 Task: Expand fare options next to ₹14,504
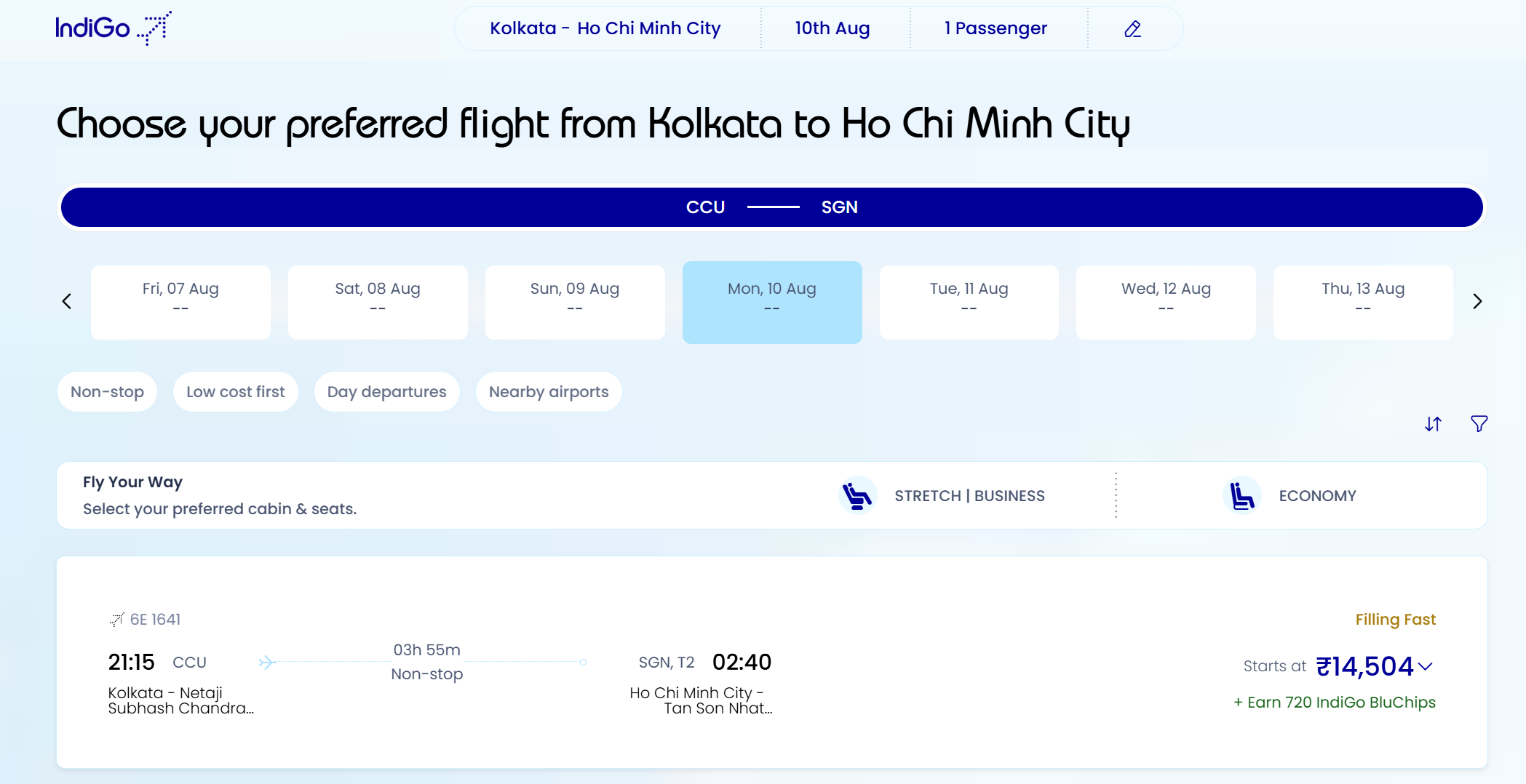pyautogui.click(x=1426, y=666)
